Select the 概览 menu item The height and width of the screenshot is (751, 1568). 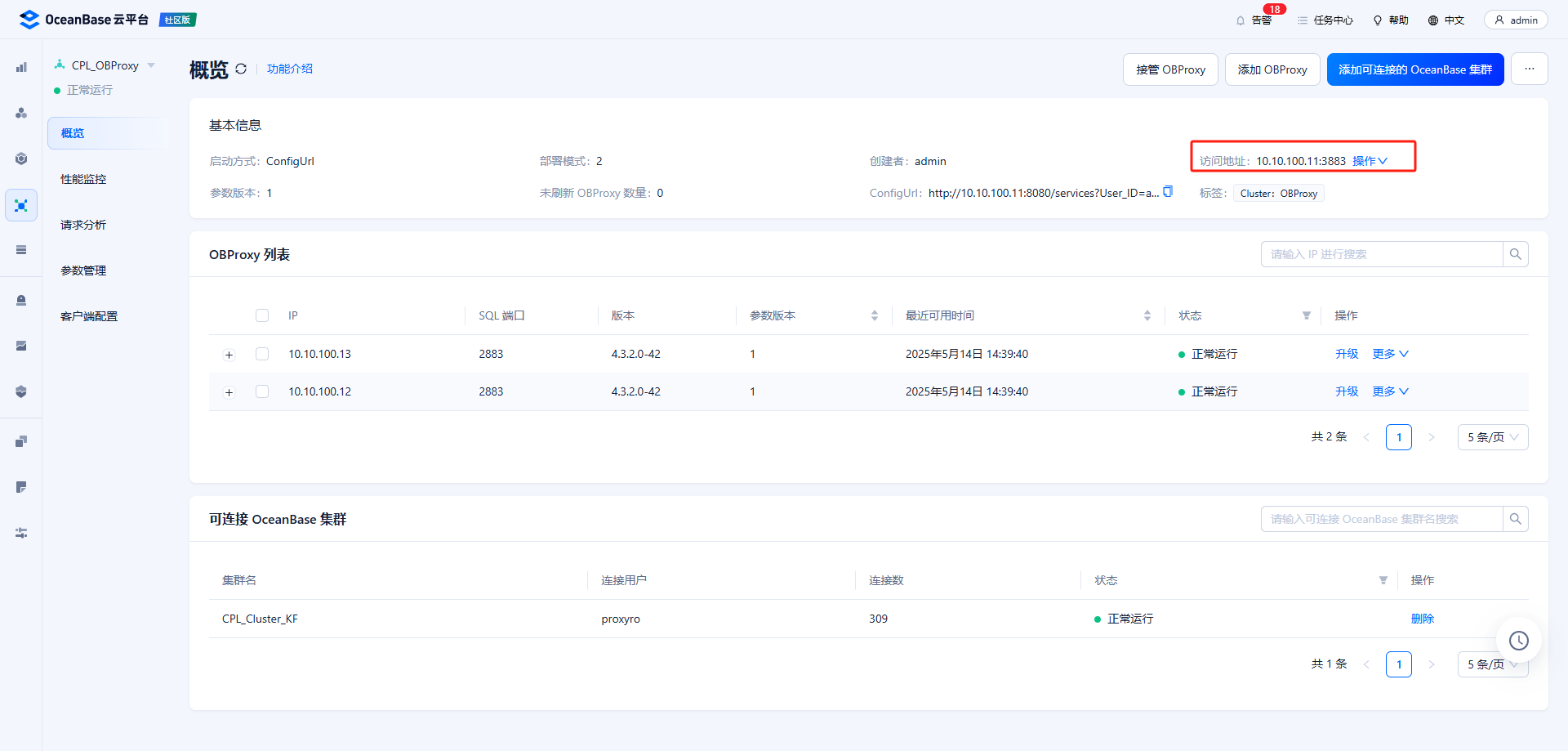pyautogui.click(x=108, y=133)
